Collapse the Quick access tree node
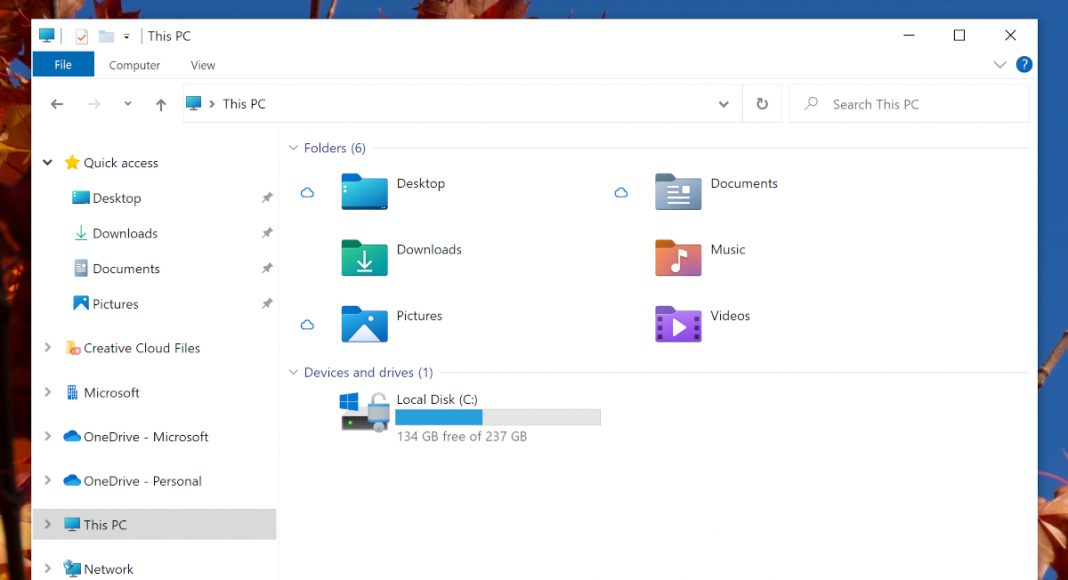This screenshot has height=580, width=1068. [48, 162]
